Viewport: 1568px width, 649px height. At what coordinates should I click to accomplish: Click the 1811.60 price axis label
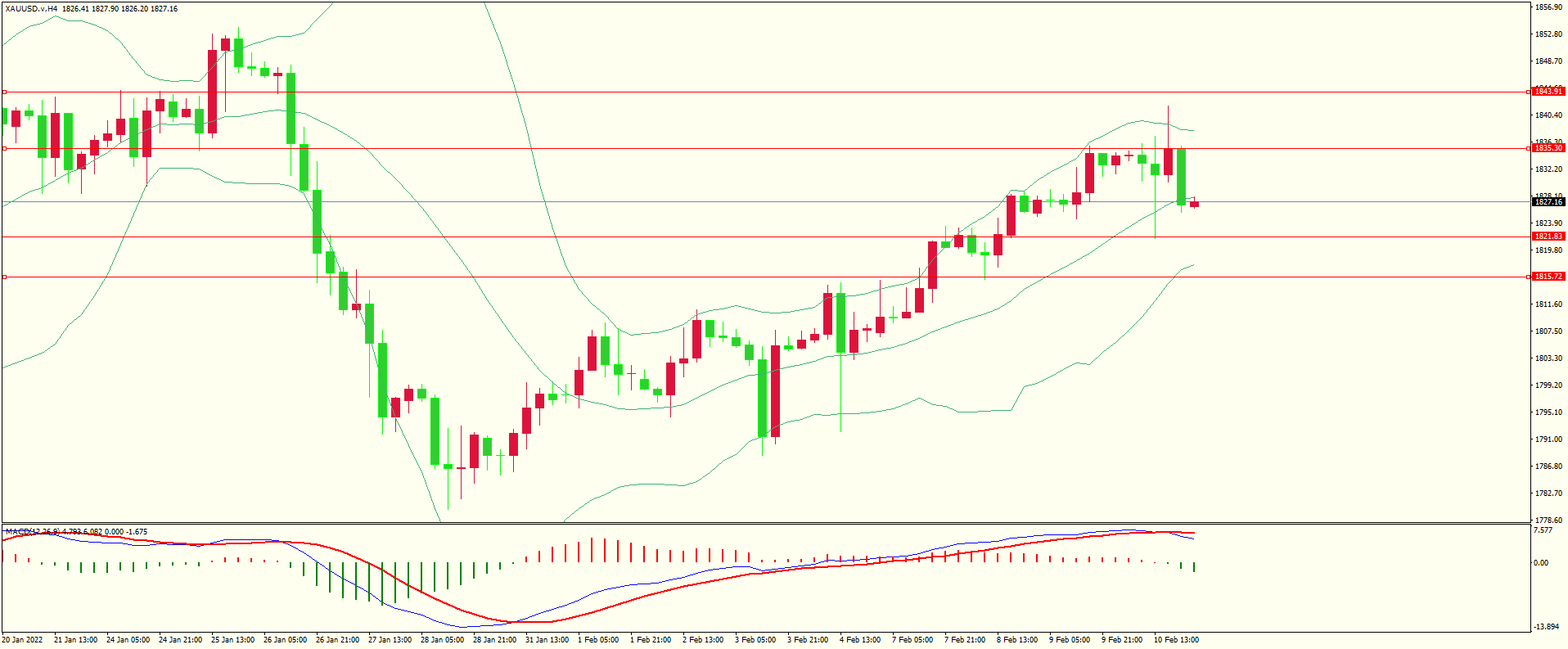[1548, 304]
